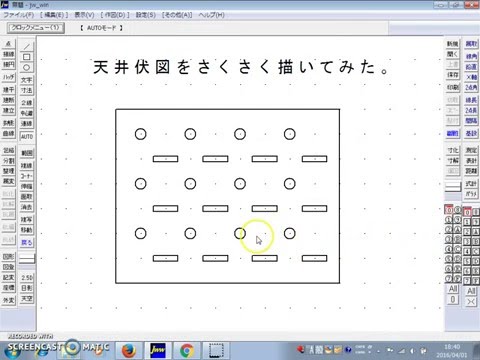Select the 点 (point) tool
The height and width of the screenshot is (360, 480).
pyautogui.click(x=9, y=44)
